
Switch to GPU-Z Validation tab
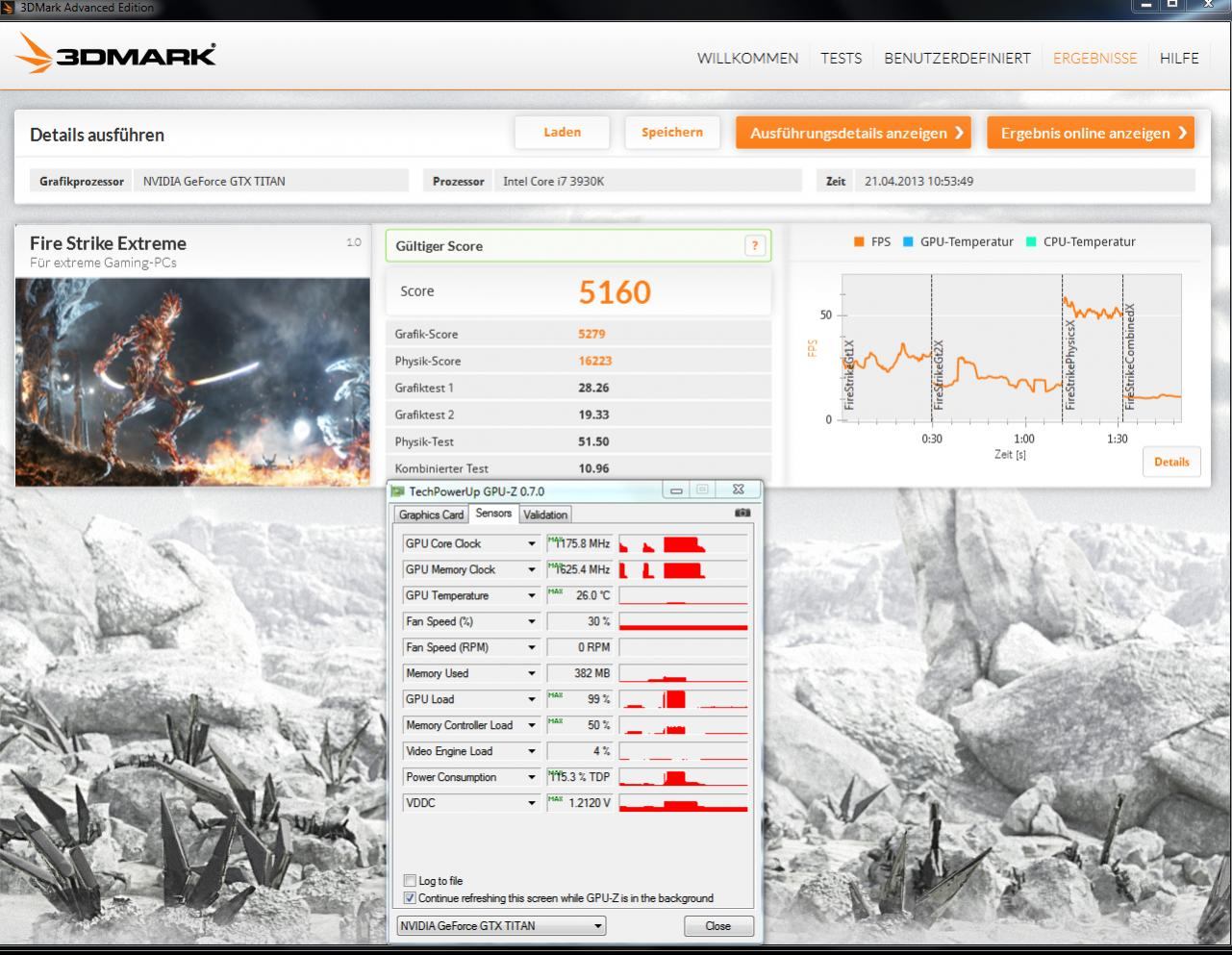(545, 515)
